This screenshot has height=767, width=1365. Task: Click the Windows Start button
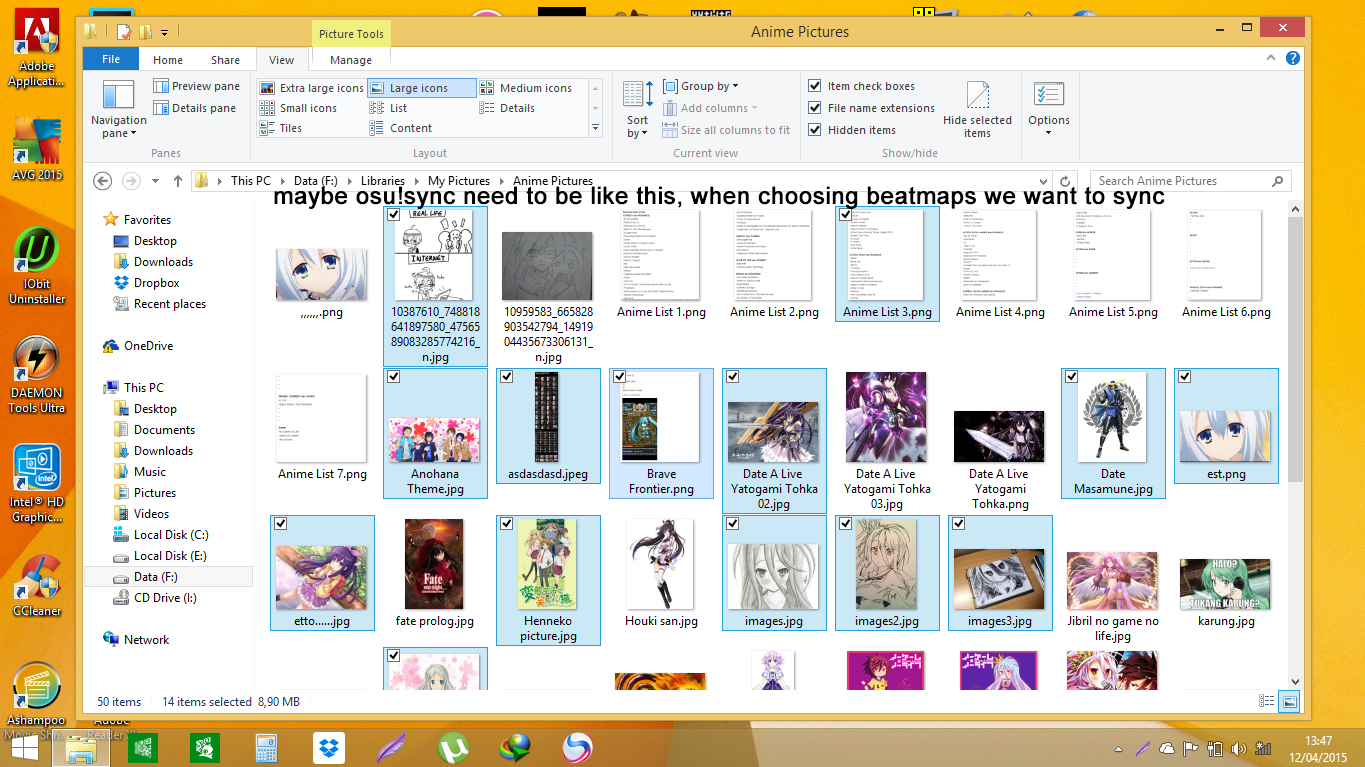click(25, 747)
